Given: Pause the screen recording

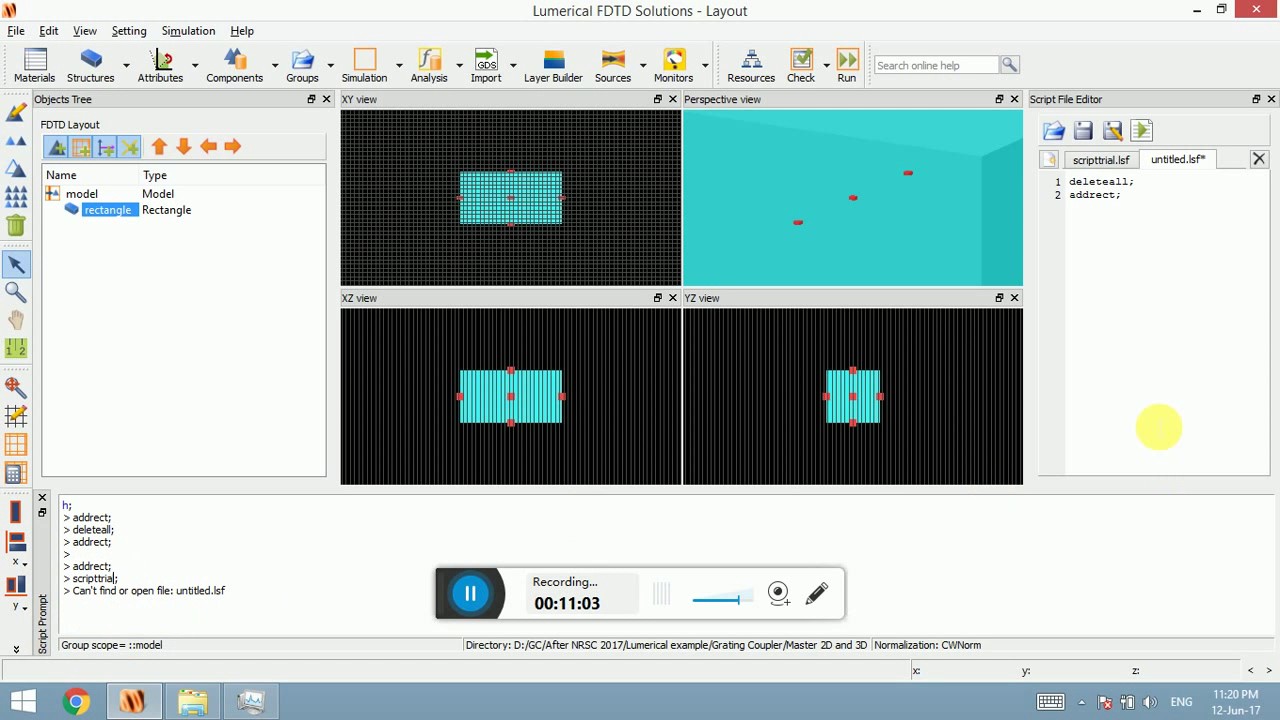Looking at the screenshot, I should point(470,594).
